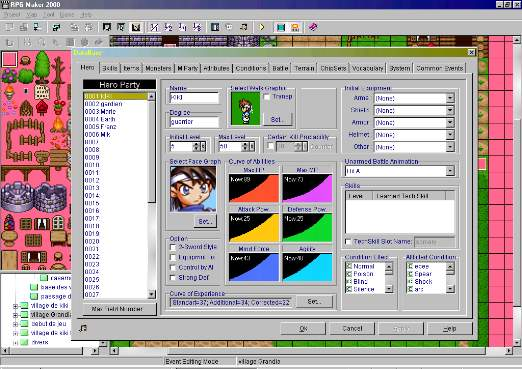Click the OK button
522x369 pixels.
(303, 329)
